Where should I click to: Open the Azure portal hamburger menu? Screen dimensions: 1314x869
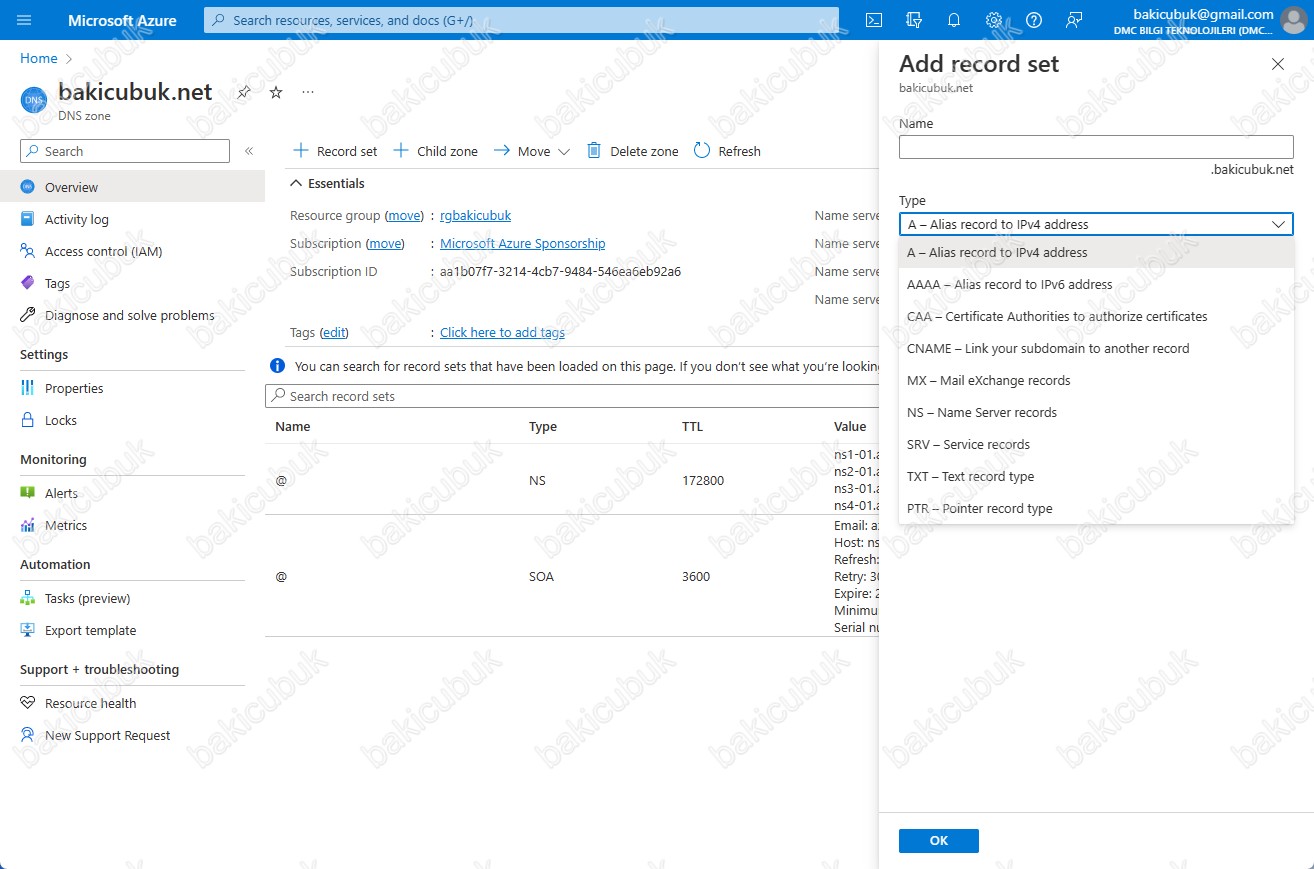coord(24,20)
